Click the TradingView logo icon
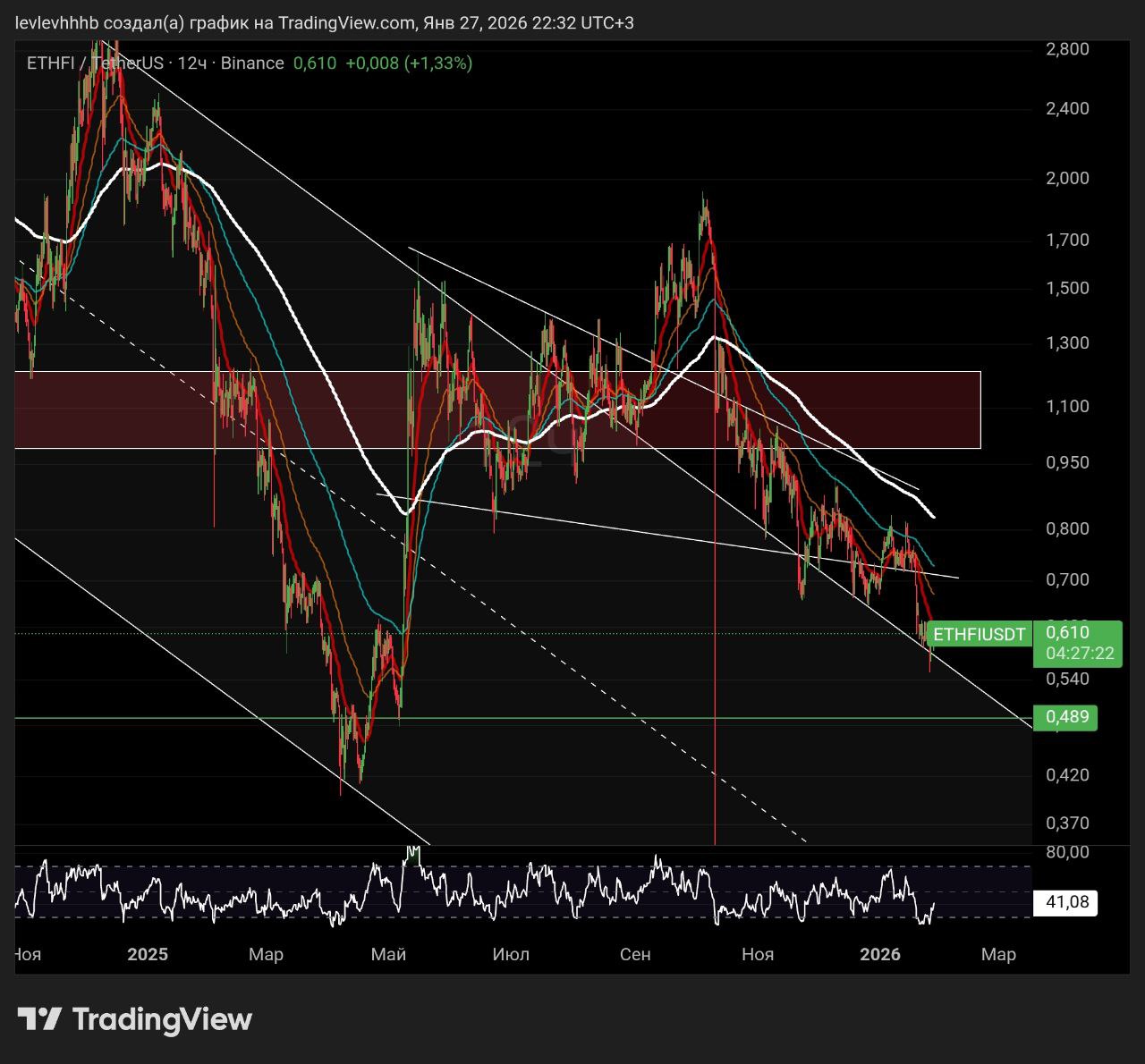This screenshot has height=1064, width=1145. point(39,1019)
